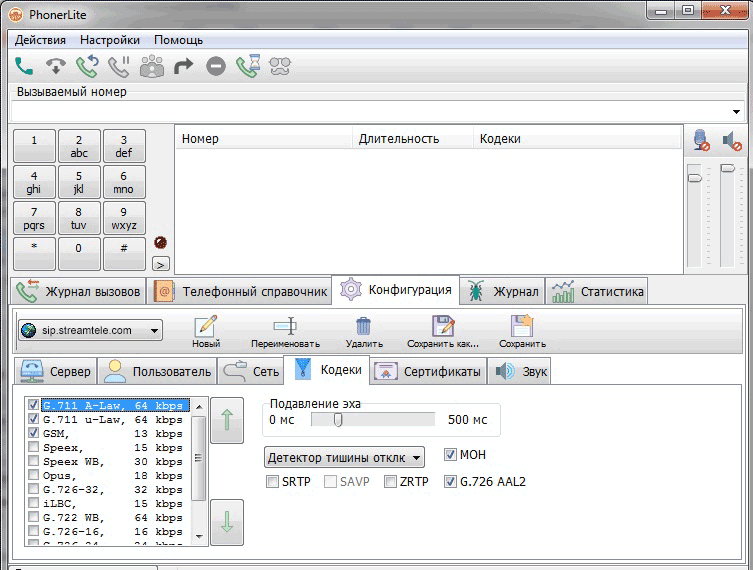Click the Сохранить button
Image resolution: width=753 pixels, height=570 pixels.
(x=522, y=331)
